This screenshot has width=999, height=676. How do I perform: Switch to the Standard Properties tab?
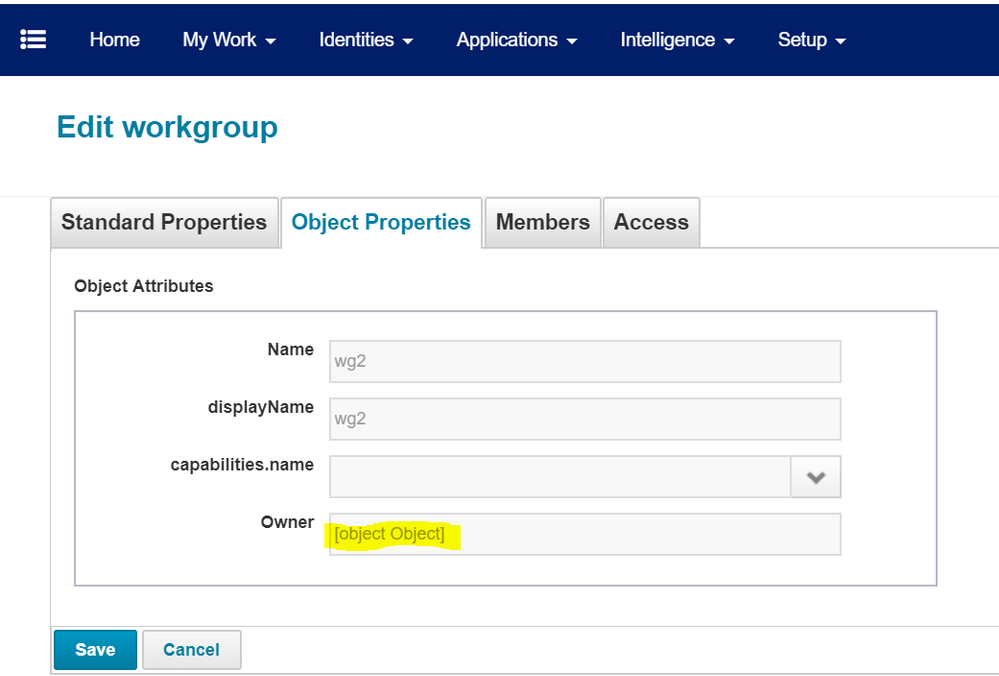(164, 222)
